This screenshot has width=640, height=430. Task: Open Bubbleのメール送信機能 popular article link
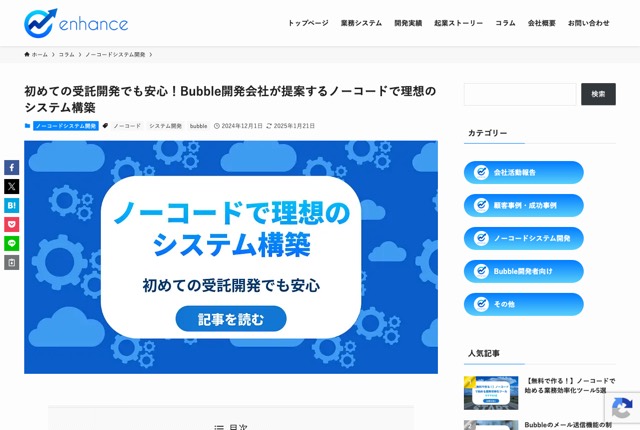[568, 425]
